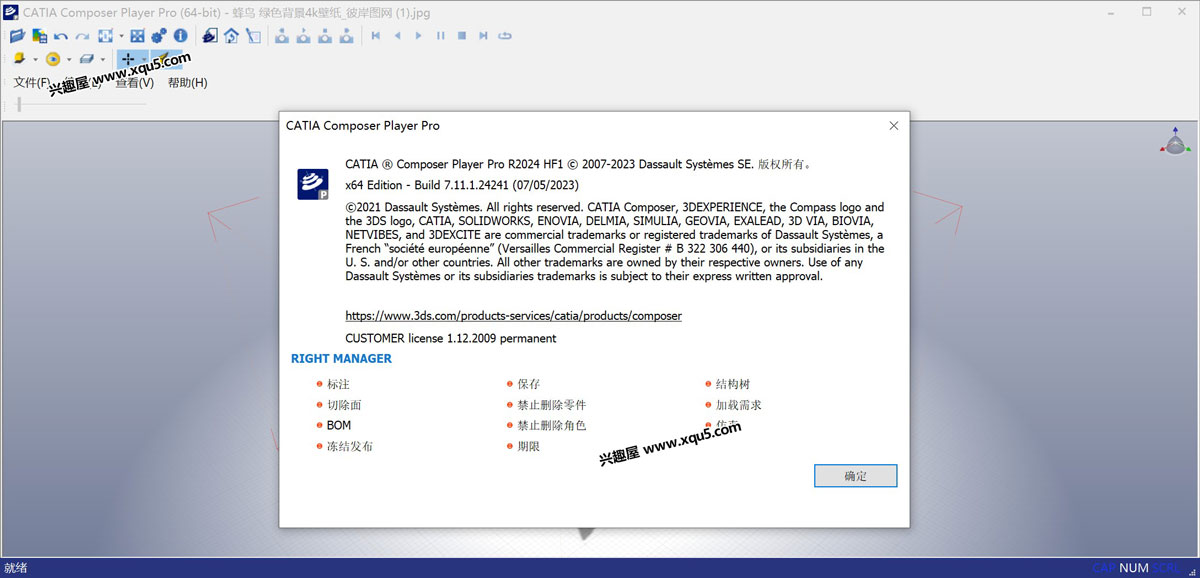Viewport: 1200px width, 578px height.
Task: Open the 帮助(H) menu
Action: tap(188, 83)
